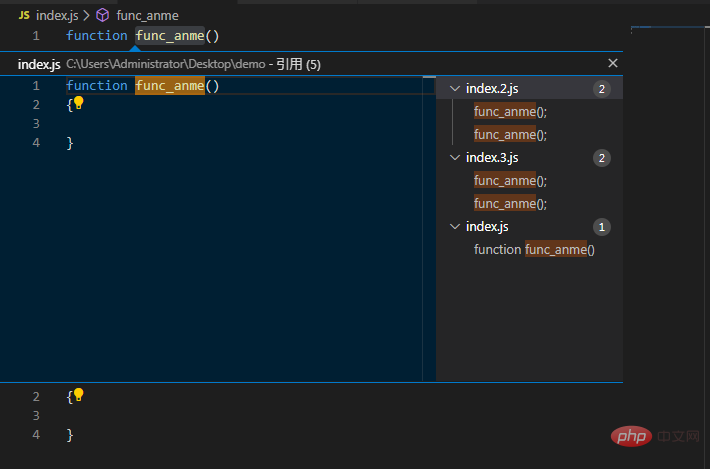Image resolution: width=710 pixels, height=469 pixels.
Task: Click index.js title in peek header
Action: point(39,64)
